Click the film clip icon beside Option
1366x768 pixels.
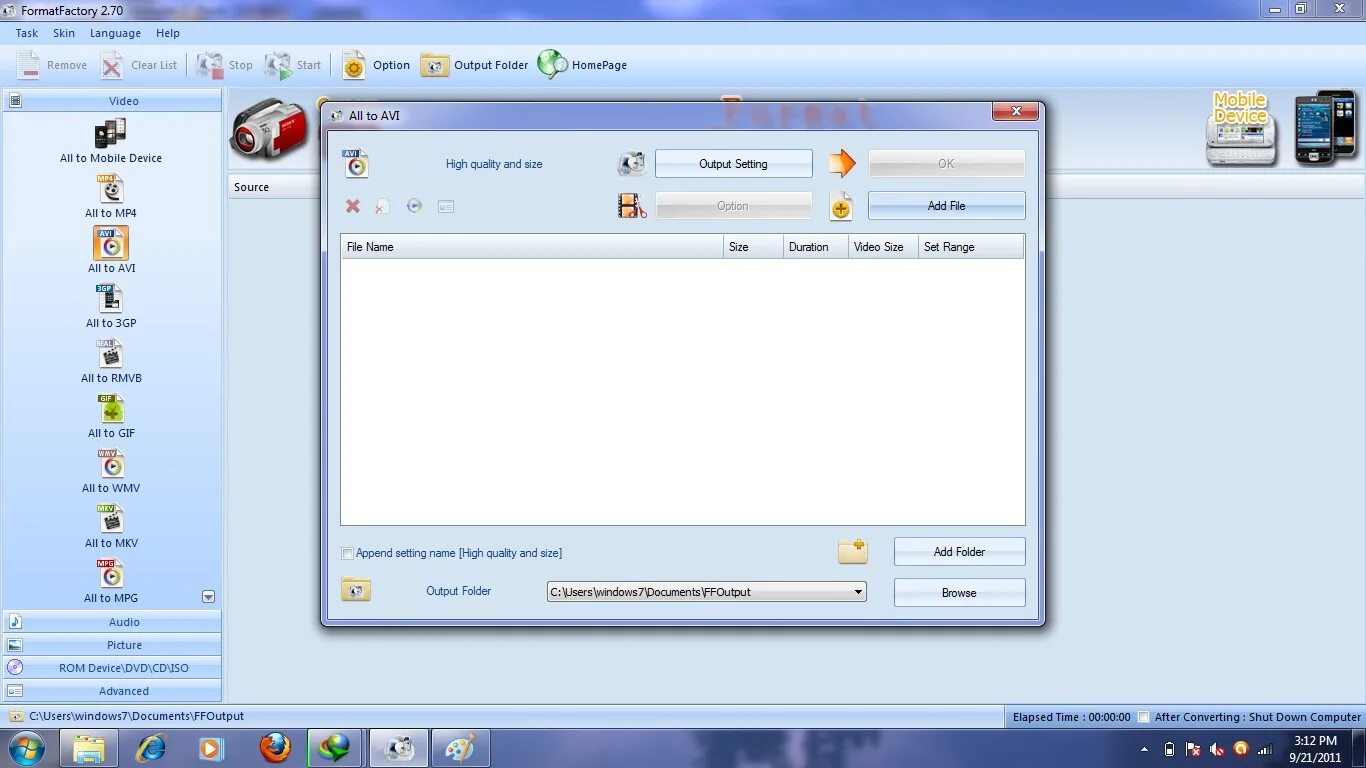click(632, 206)
